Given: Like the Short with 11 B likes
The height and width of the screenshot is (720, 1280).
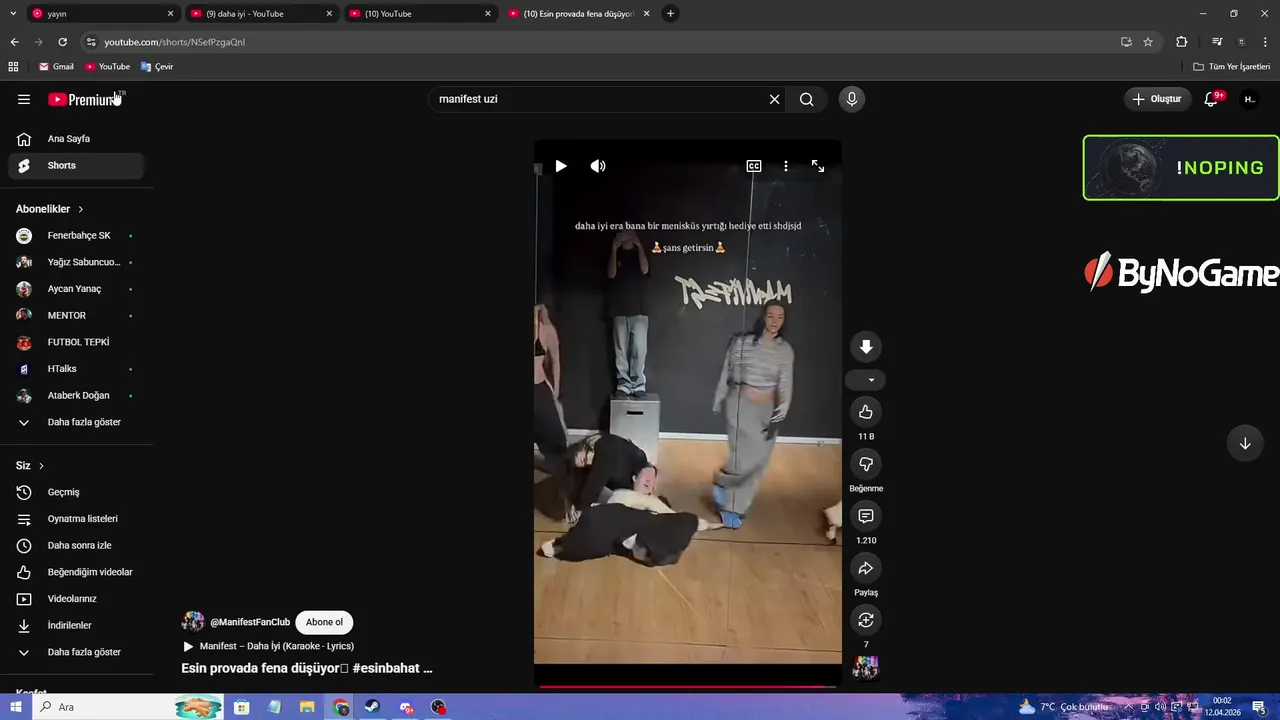Looking at the screenshot, I should tap(866, 412).
